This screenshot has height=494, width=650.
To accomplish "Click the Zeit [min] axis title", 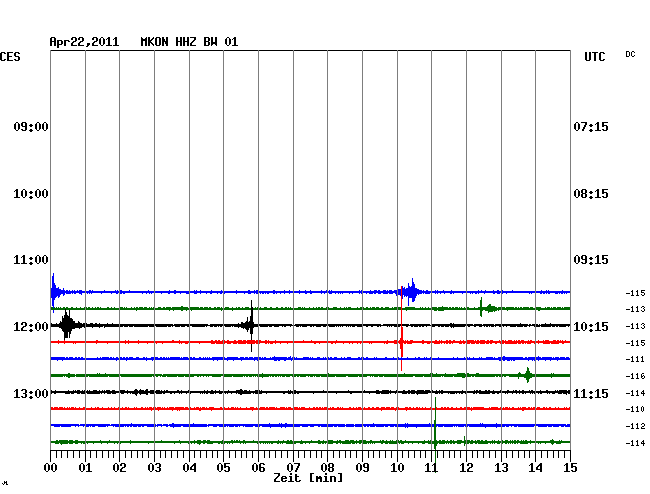I will [x=308, y=478].
